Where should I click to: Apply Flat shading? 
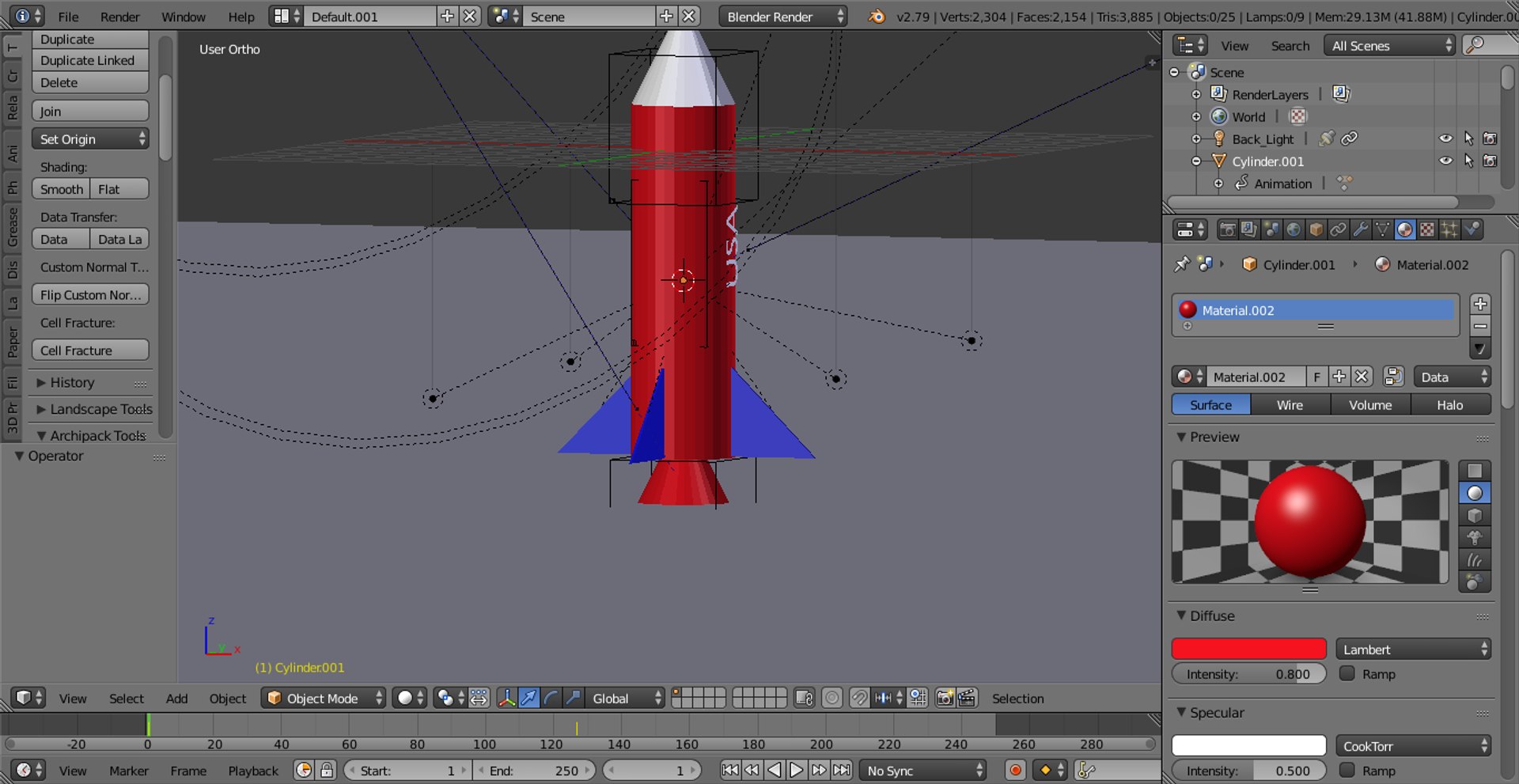pos(119,189)
